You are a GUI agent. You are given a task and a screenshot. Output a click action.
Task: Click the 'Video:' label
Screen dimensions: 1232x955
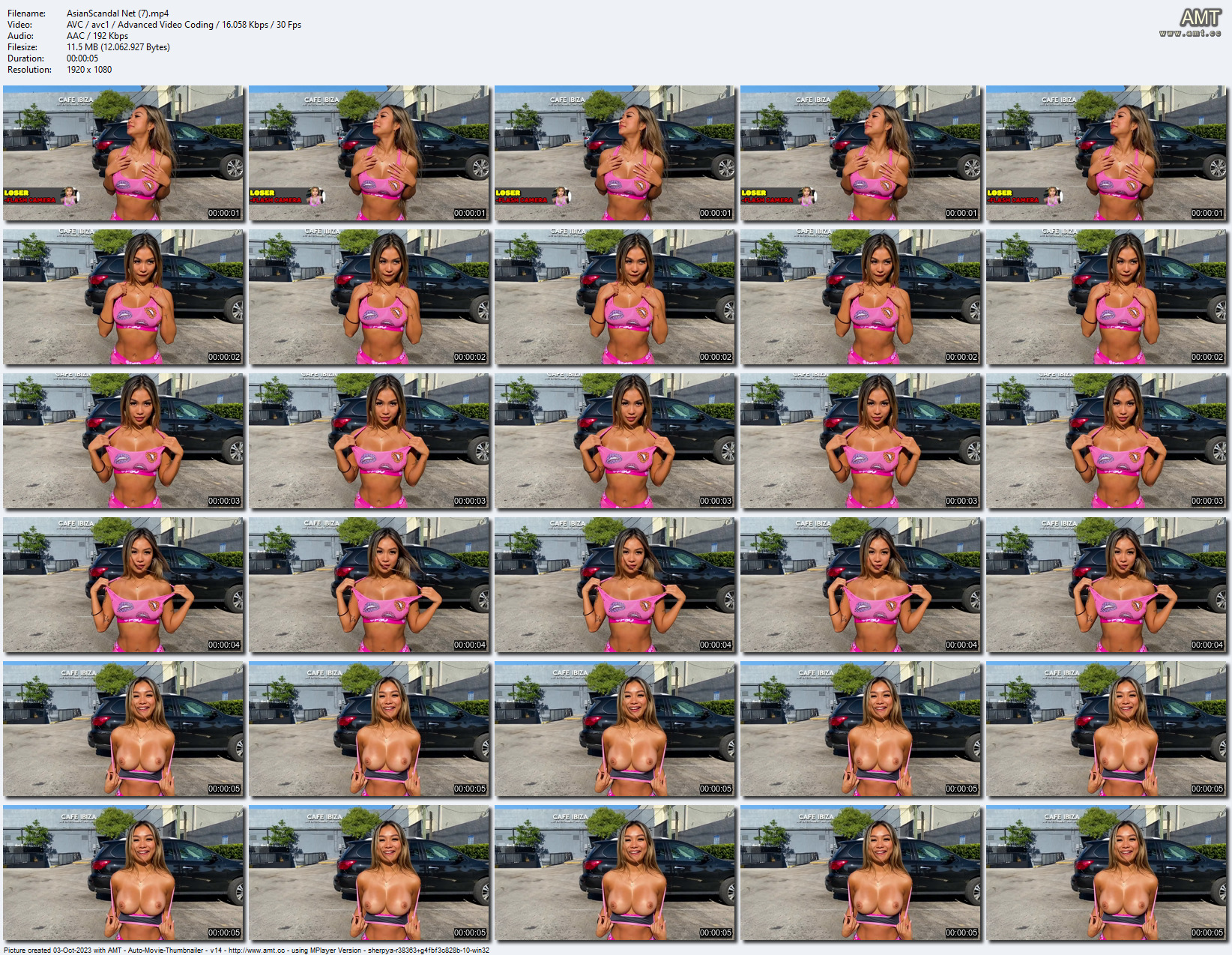[20, 25]
